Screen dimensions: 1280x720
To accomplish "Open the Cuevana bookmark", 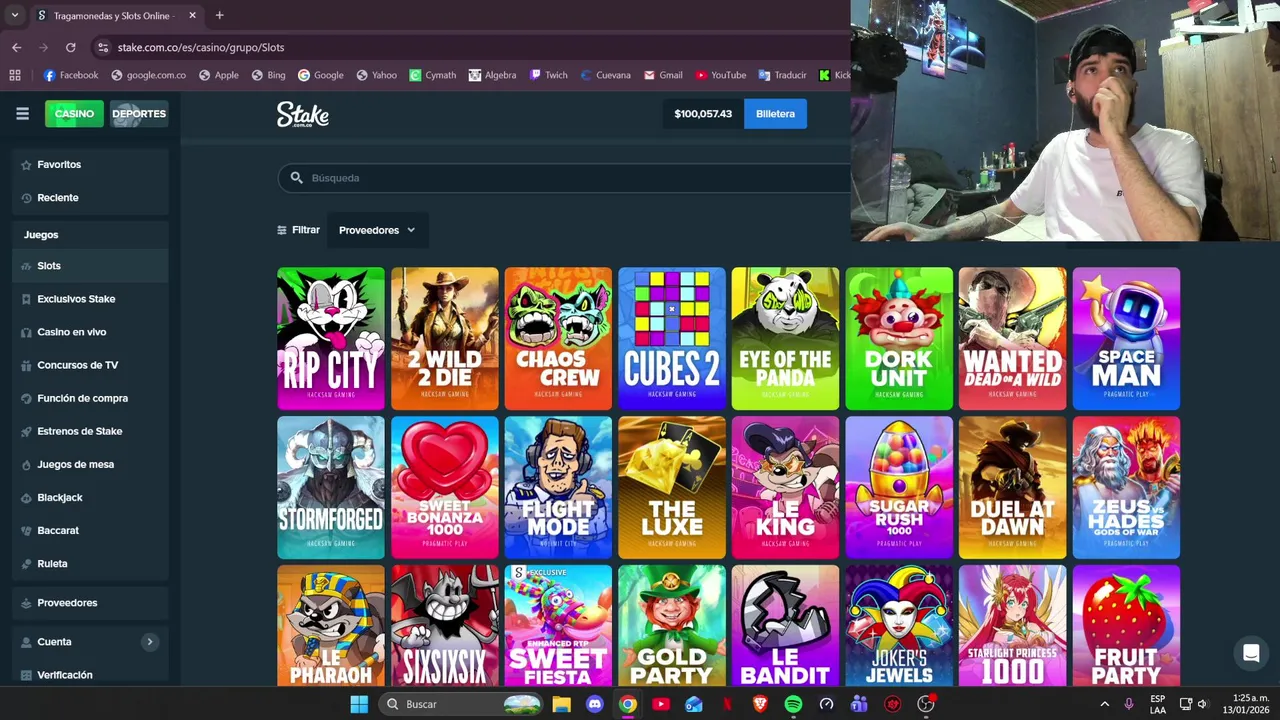I will [x=605, y=75].
